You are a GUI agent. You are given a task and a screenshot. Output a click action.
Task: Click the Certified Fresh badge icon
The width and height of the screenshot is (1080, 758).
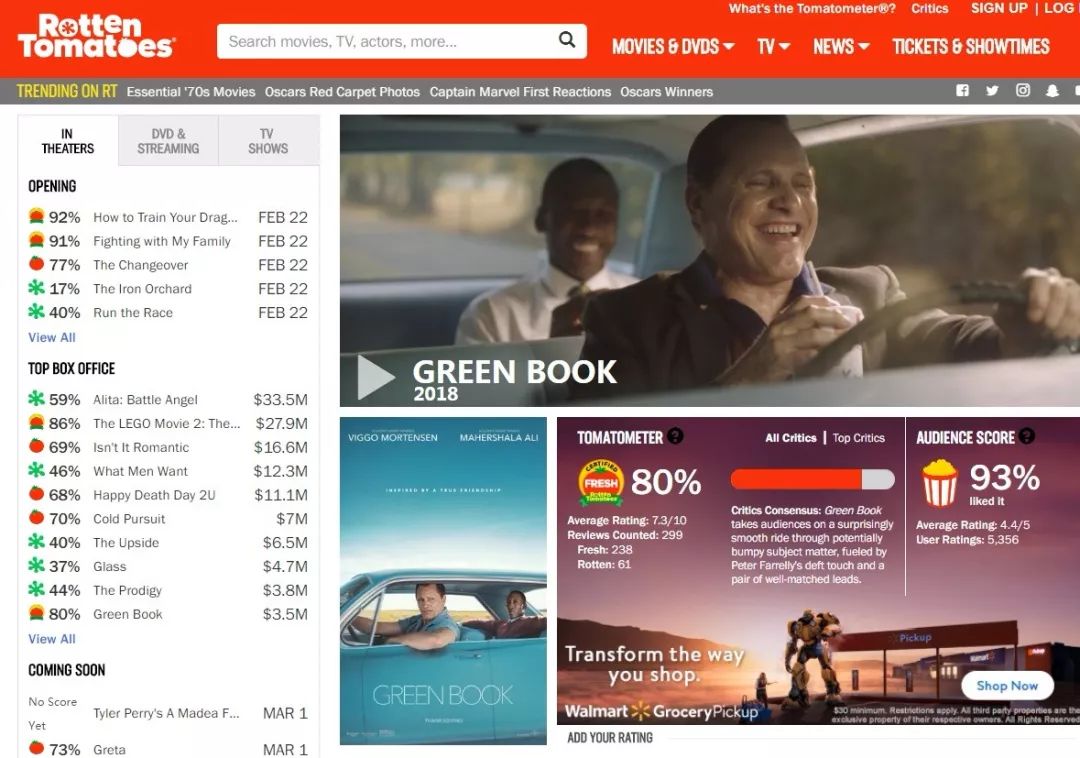pyautogui.click(x=601, y=482)
